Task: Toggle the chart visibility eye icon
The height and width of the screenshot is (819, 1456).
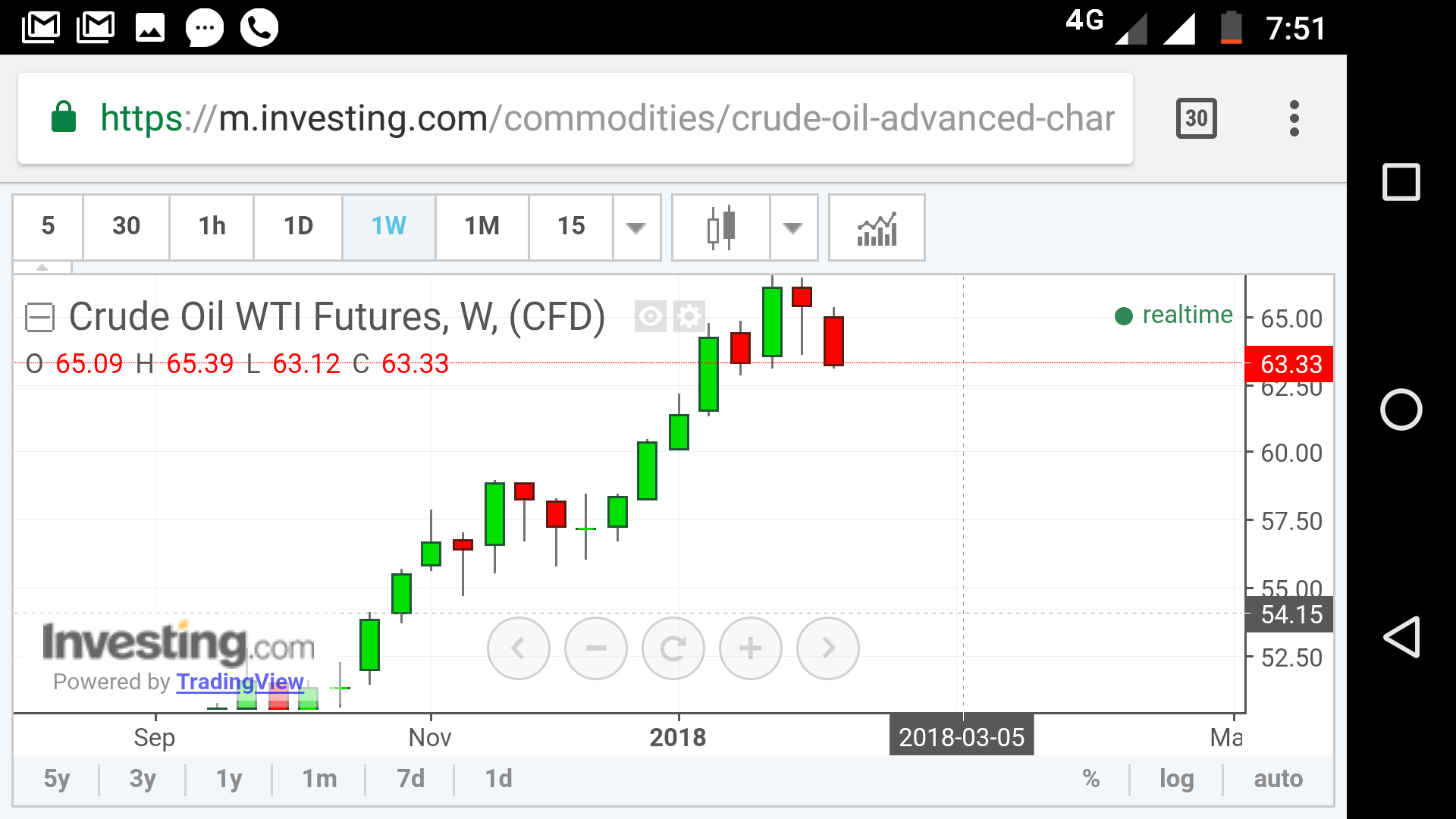Action: (x=651, y=316)
